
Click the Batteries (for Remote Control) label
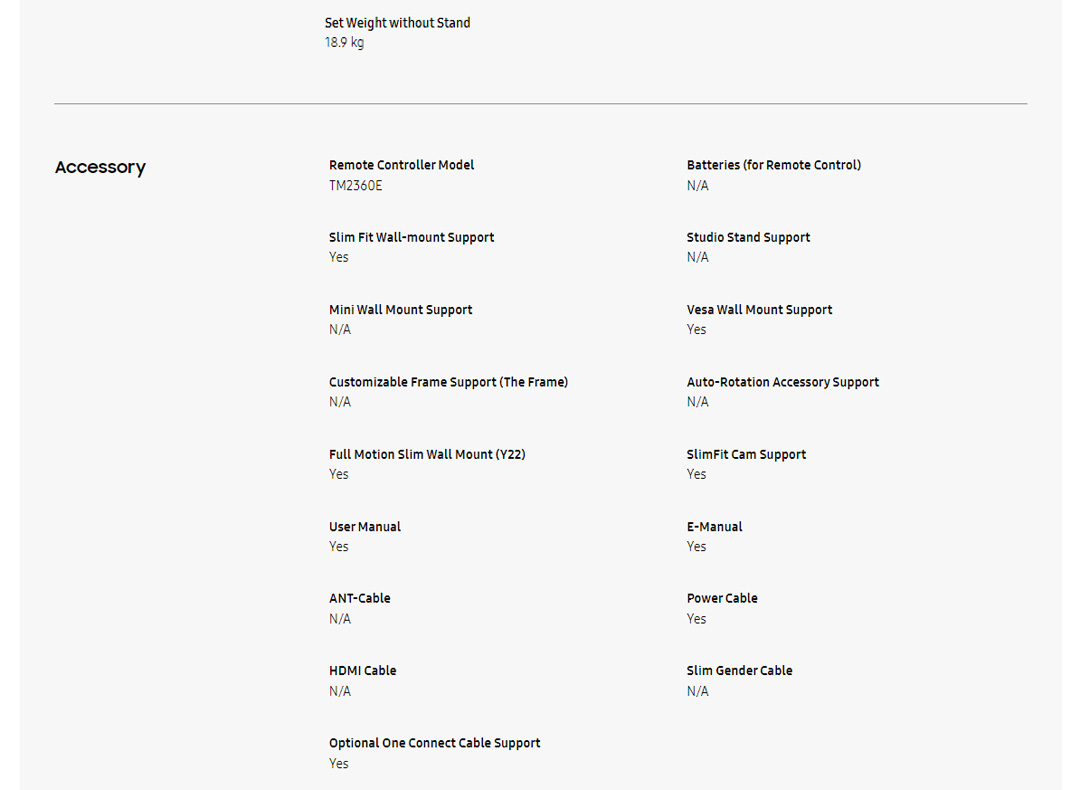[773, 165]
